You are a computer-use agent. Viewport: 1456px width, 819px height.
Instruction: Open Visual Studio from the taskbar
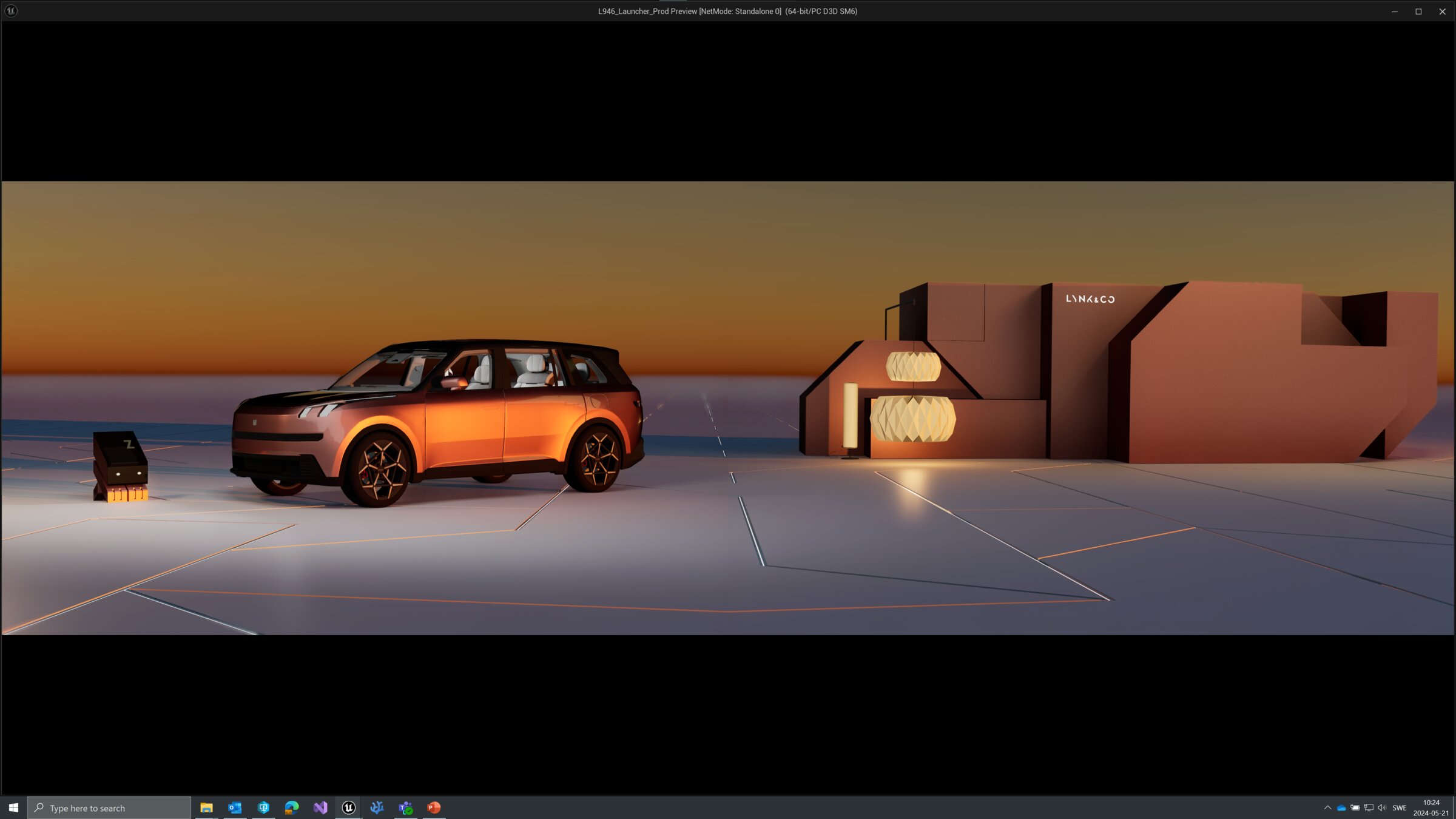[320, 807]
